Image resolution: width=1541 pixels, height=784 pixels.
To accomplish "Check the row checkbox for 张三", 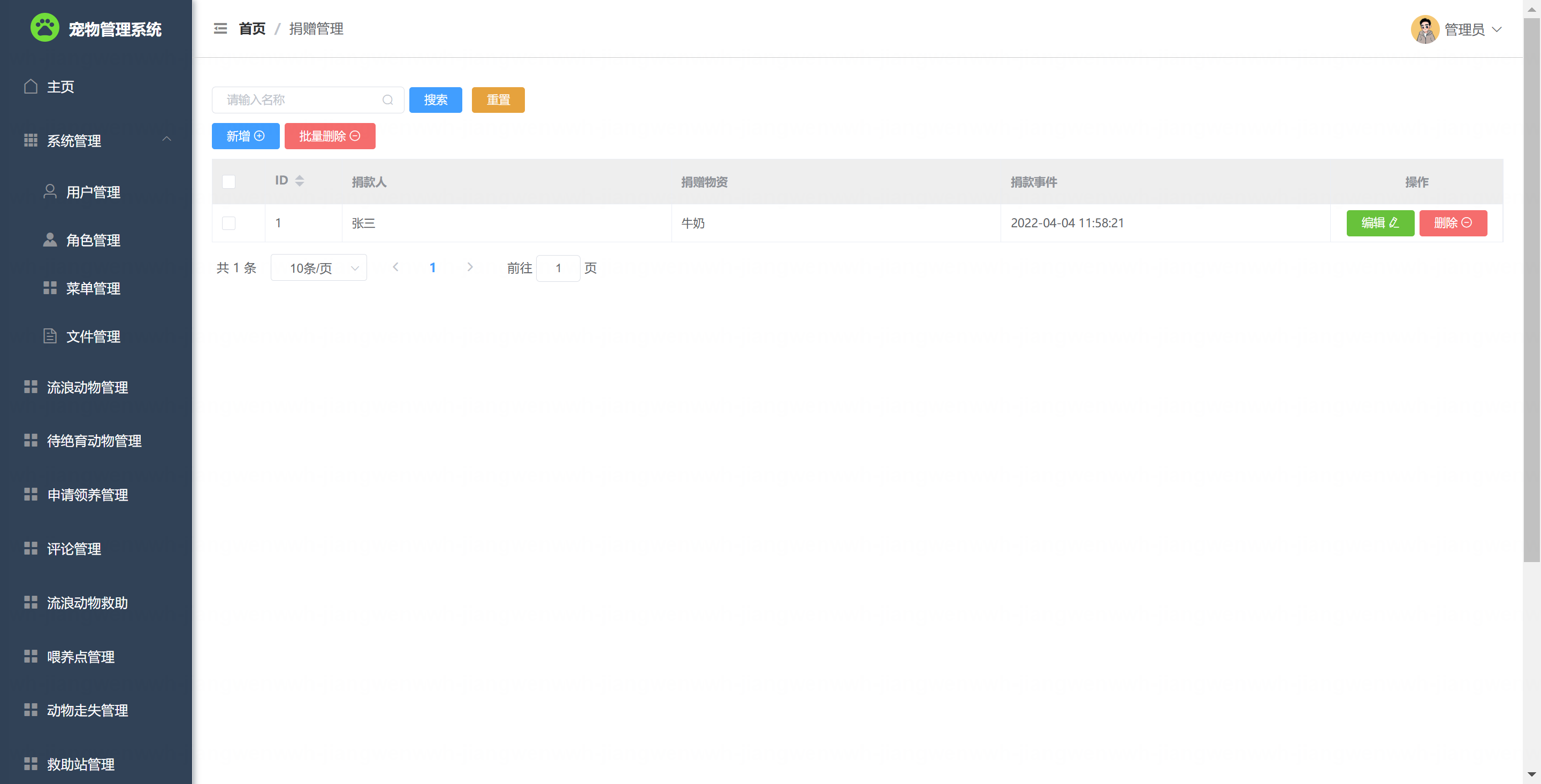I will (228, 223).
